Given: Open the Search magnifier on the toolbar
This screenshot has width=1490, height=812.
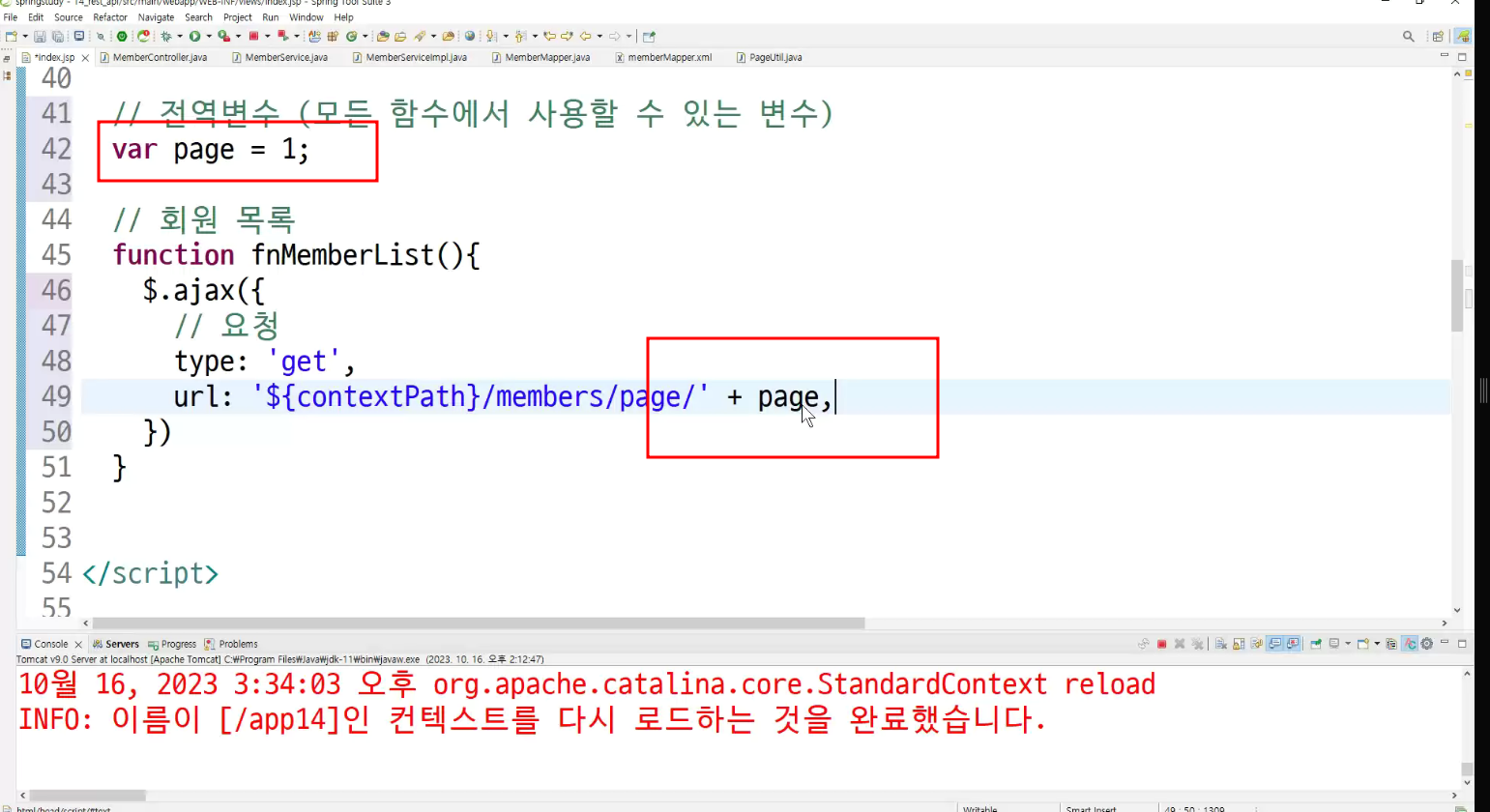Looking at the screenshot, I should (x=1409, y=37).
